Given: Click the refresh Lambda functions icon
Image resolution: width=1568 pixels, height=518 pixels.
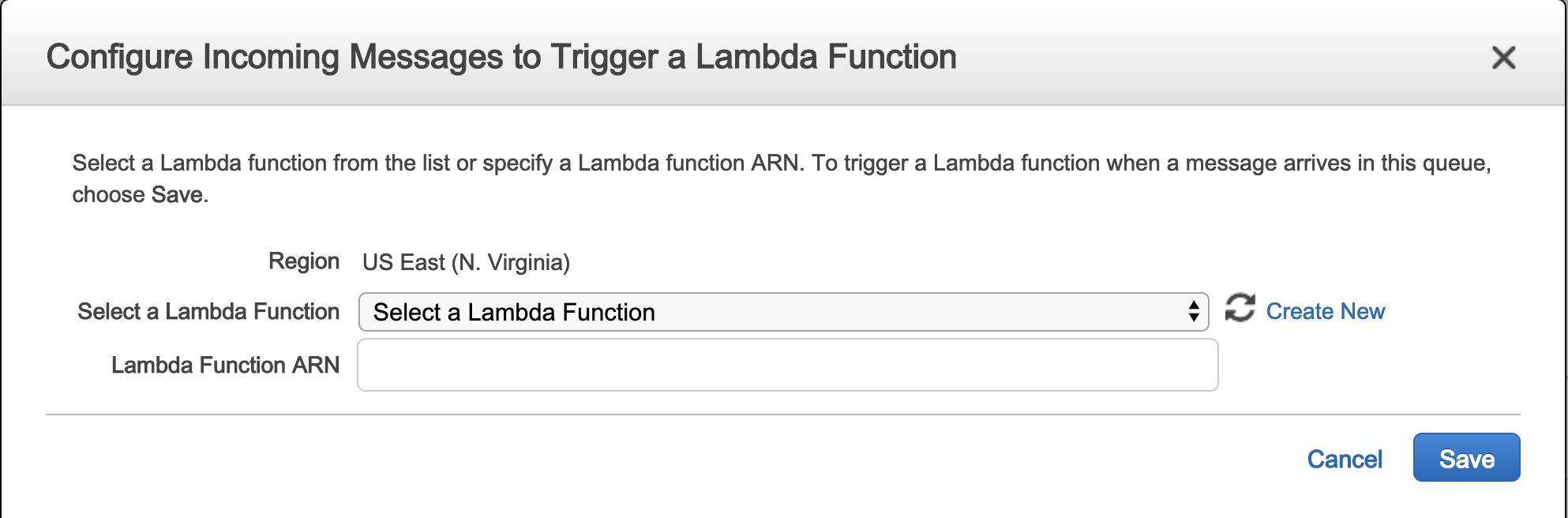Looking at the screenshot, I should coord(1240,311).
